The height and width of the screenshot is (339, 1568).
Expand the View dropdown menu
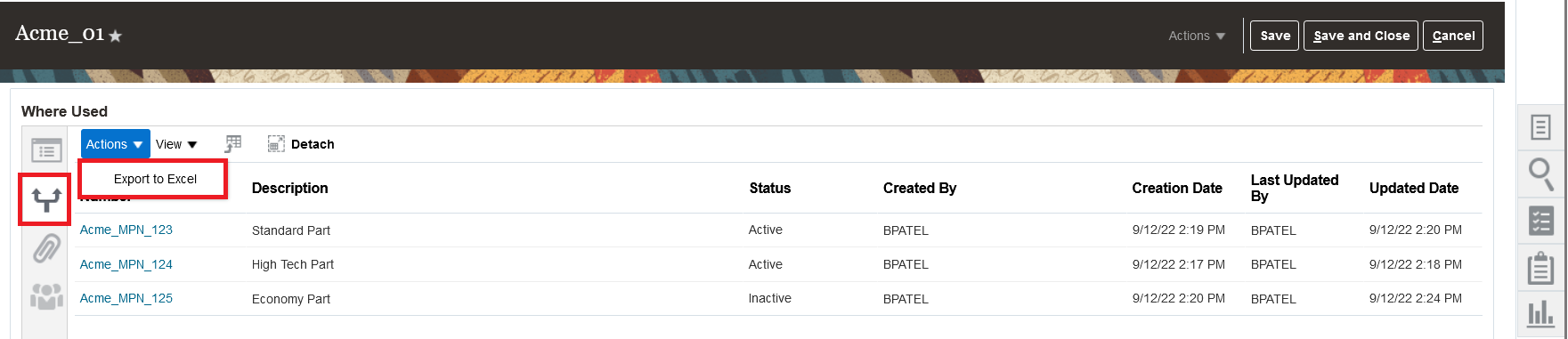coord(176,144)
